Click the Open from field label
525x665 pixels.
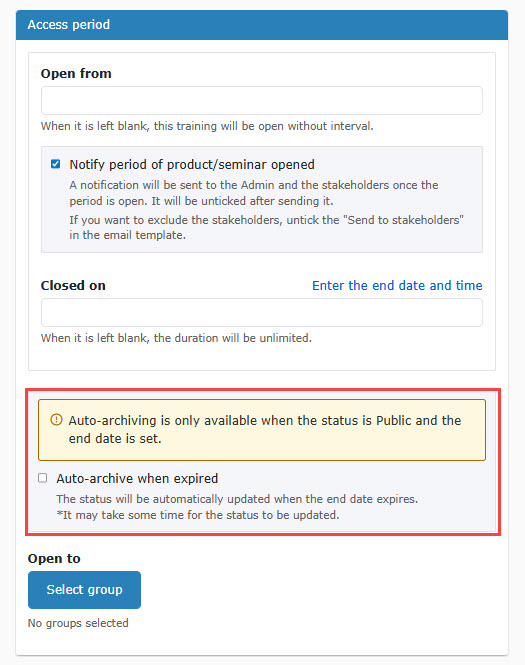point(76,73)
